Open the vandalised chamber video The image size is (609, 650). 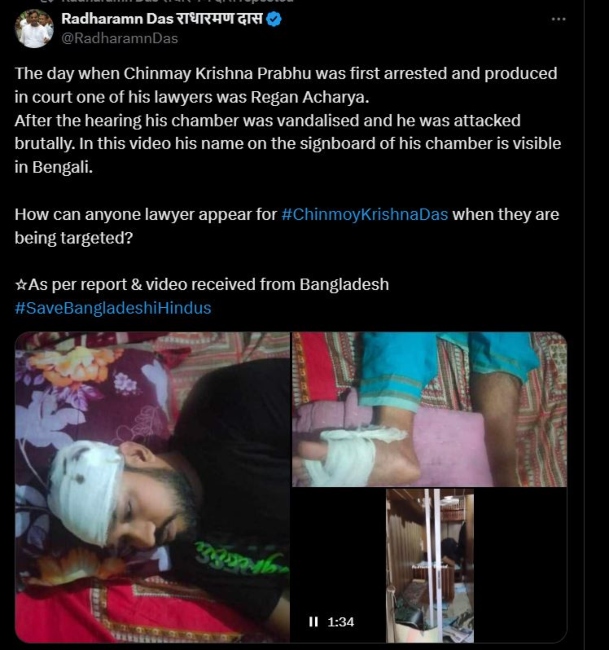(430, 566)
